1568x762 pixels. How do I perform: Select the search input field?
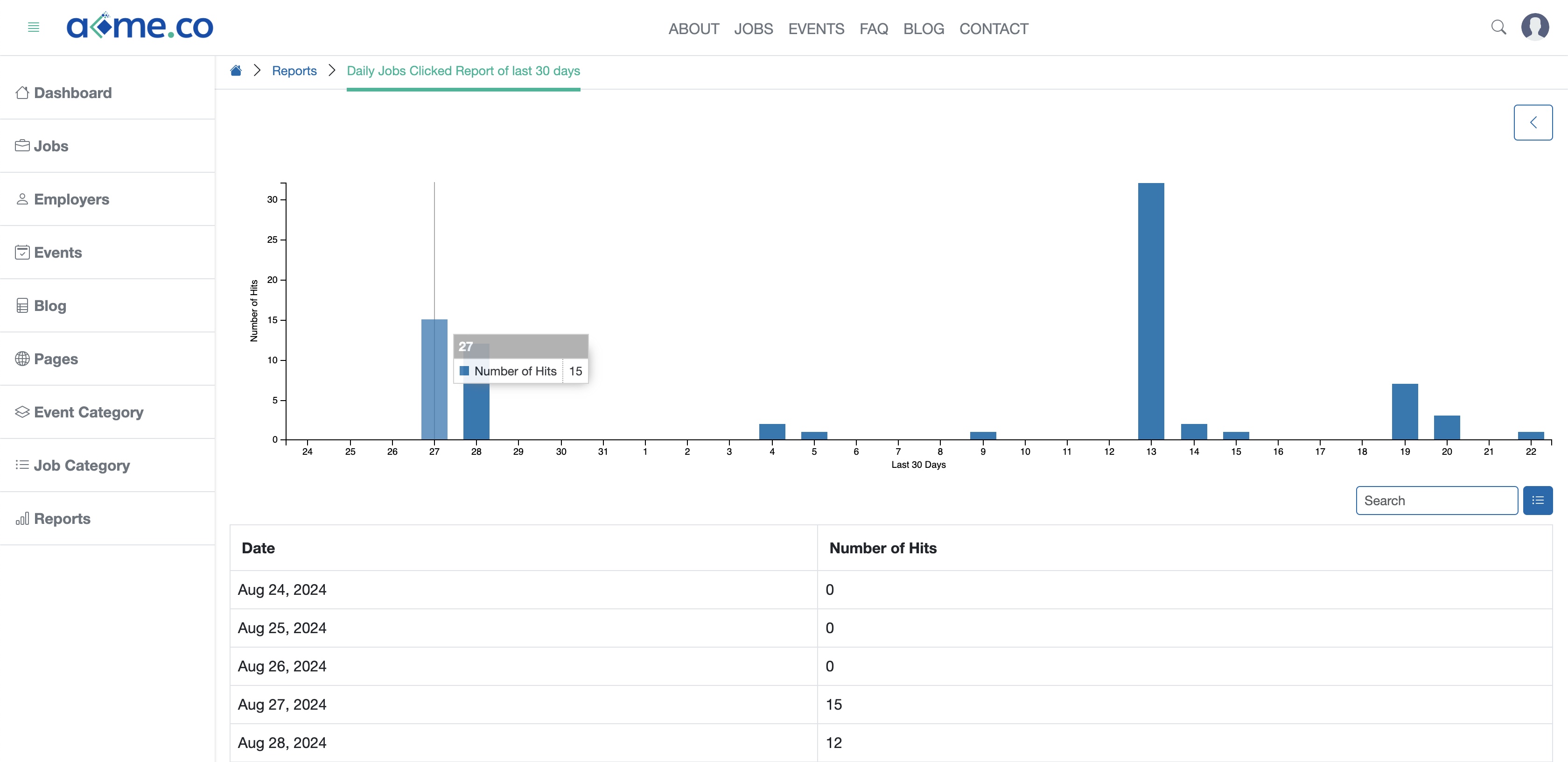1437,500
